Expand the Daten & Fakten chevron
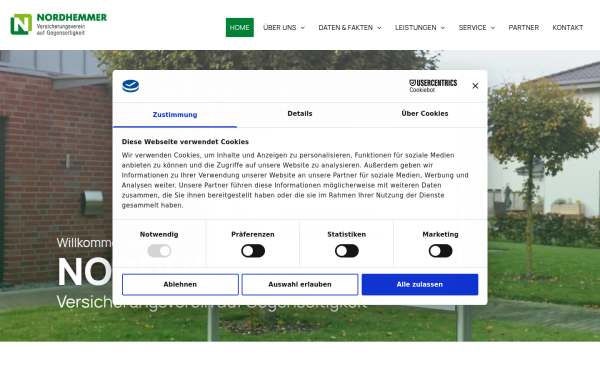The height and width of the screenshot is (375, 600). [379, 28]
